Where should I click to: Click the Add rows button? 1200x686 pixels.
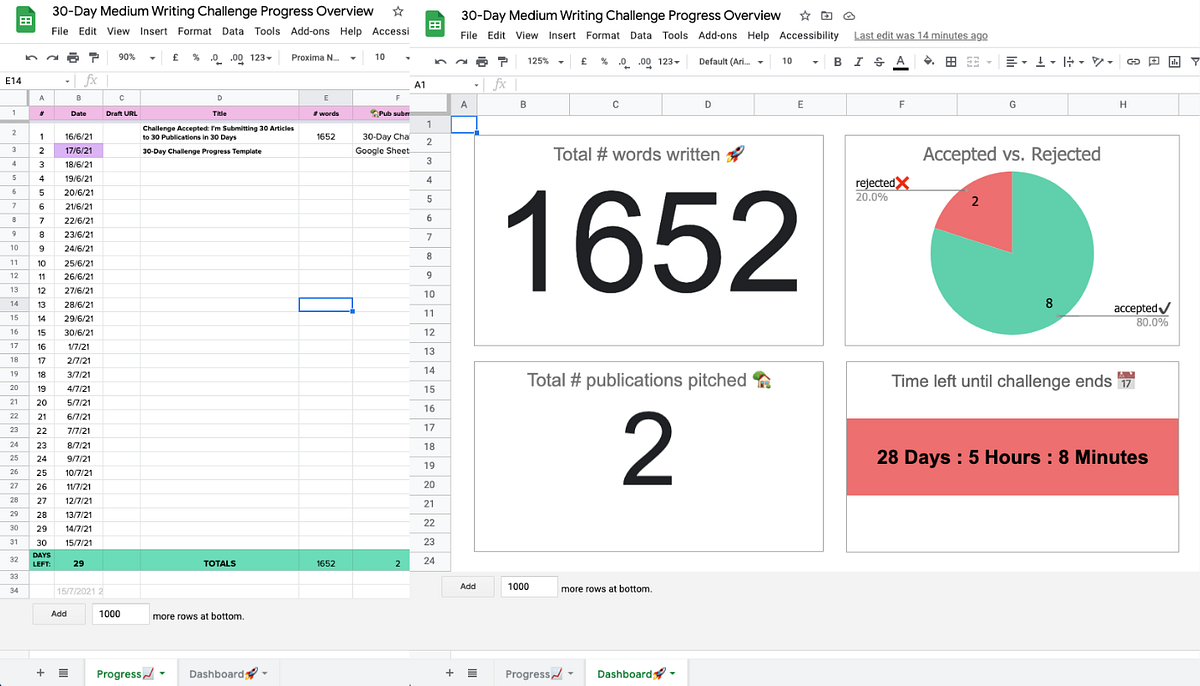coord(466,587)
